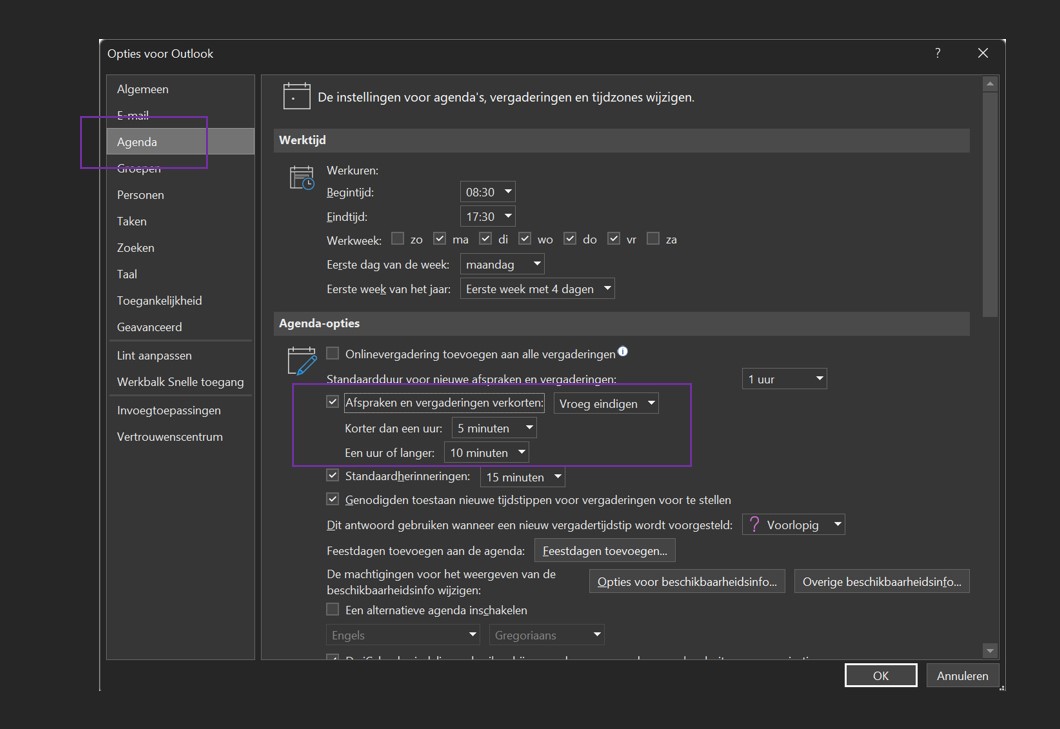Open Eerste week van het jaar dropdown

pyautogui.click(x=537, y=289)
